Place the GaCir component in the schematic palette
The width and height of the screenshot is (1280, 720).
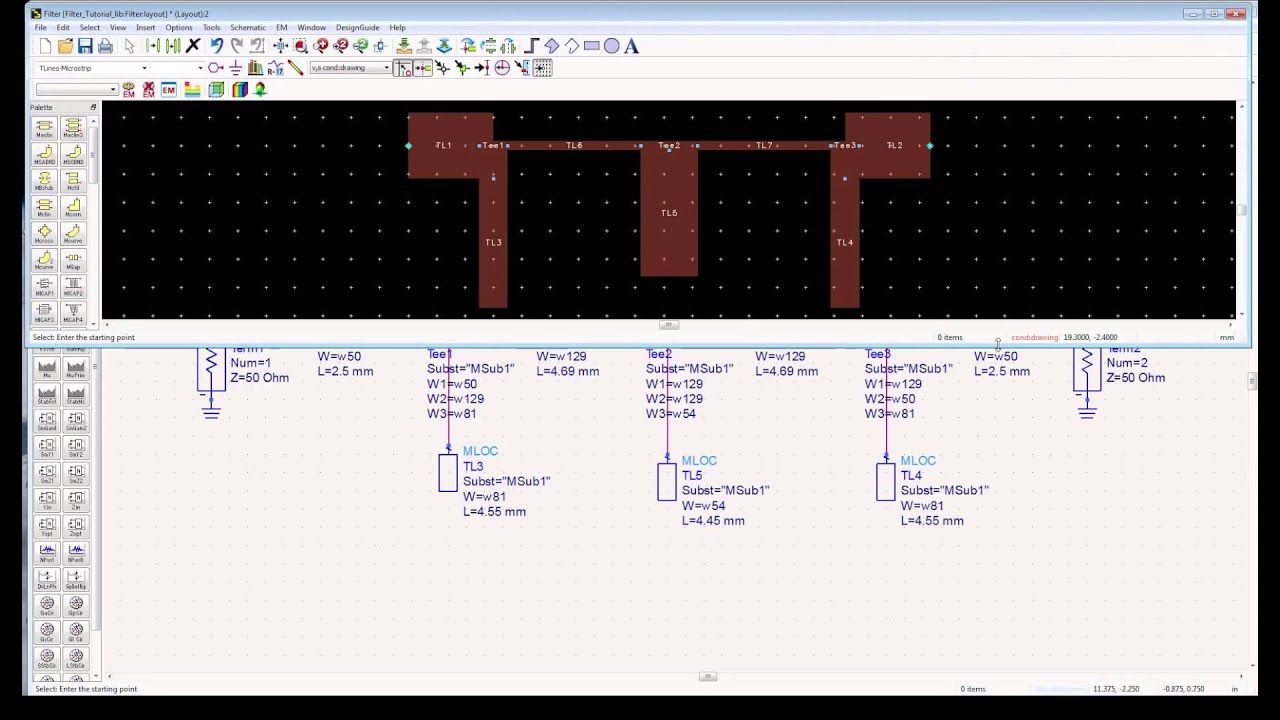point(47,607)
